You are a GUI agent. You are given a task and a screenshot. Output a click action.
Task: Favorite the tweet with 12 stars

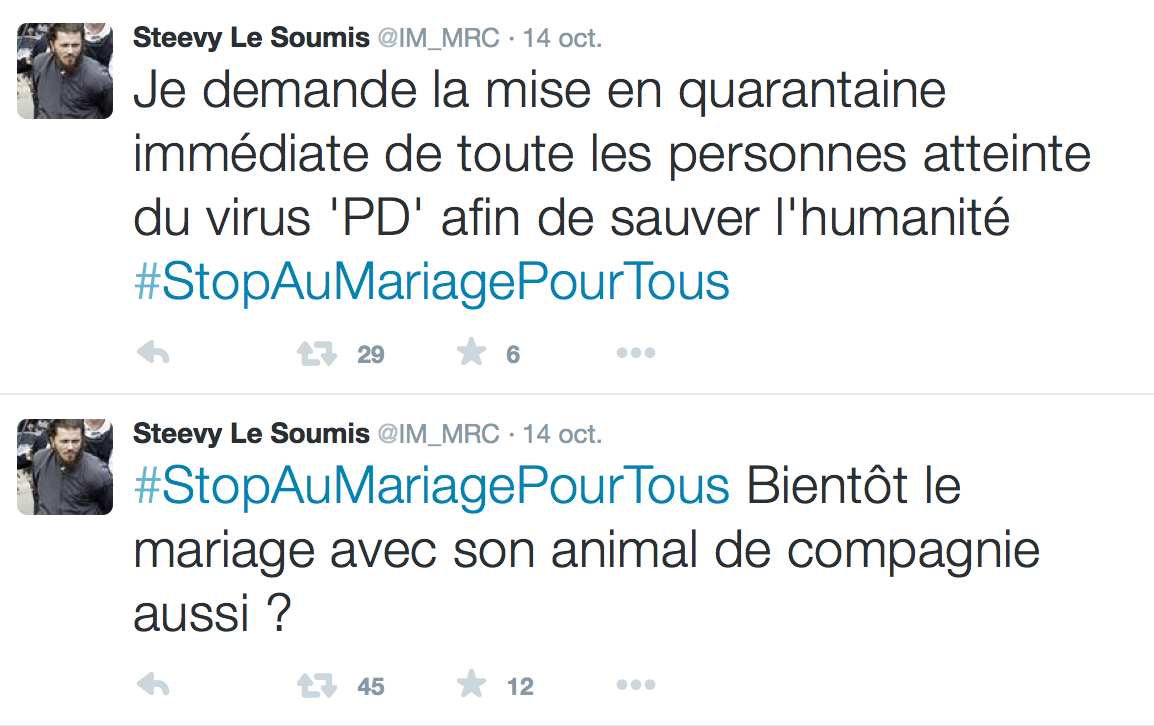point(470,684)
